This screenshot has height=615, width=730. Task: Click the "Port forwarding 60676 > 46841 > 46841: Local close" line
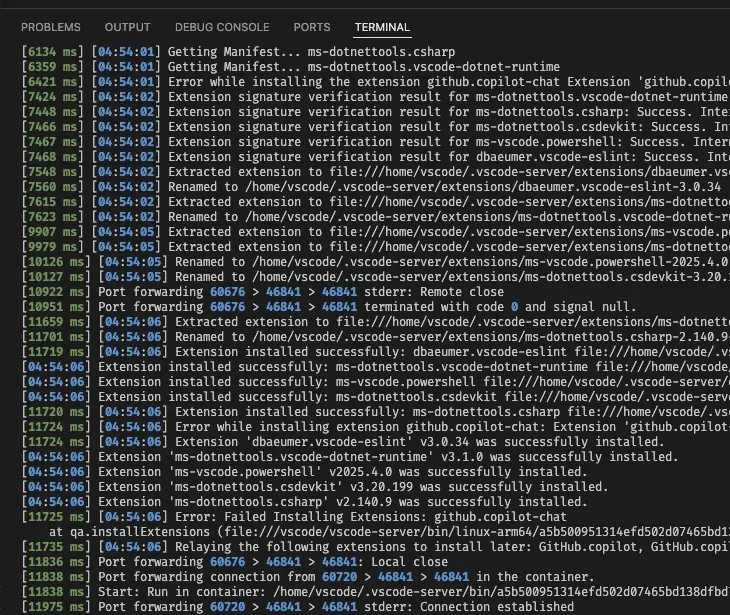click(235, 562)
